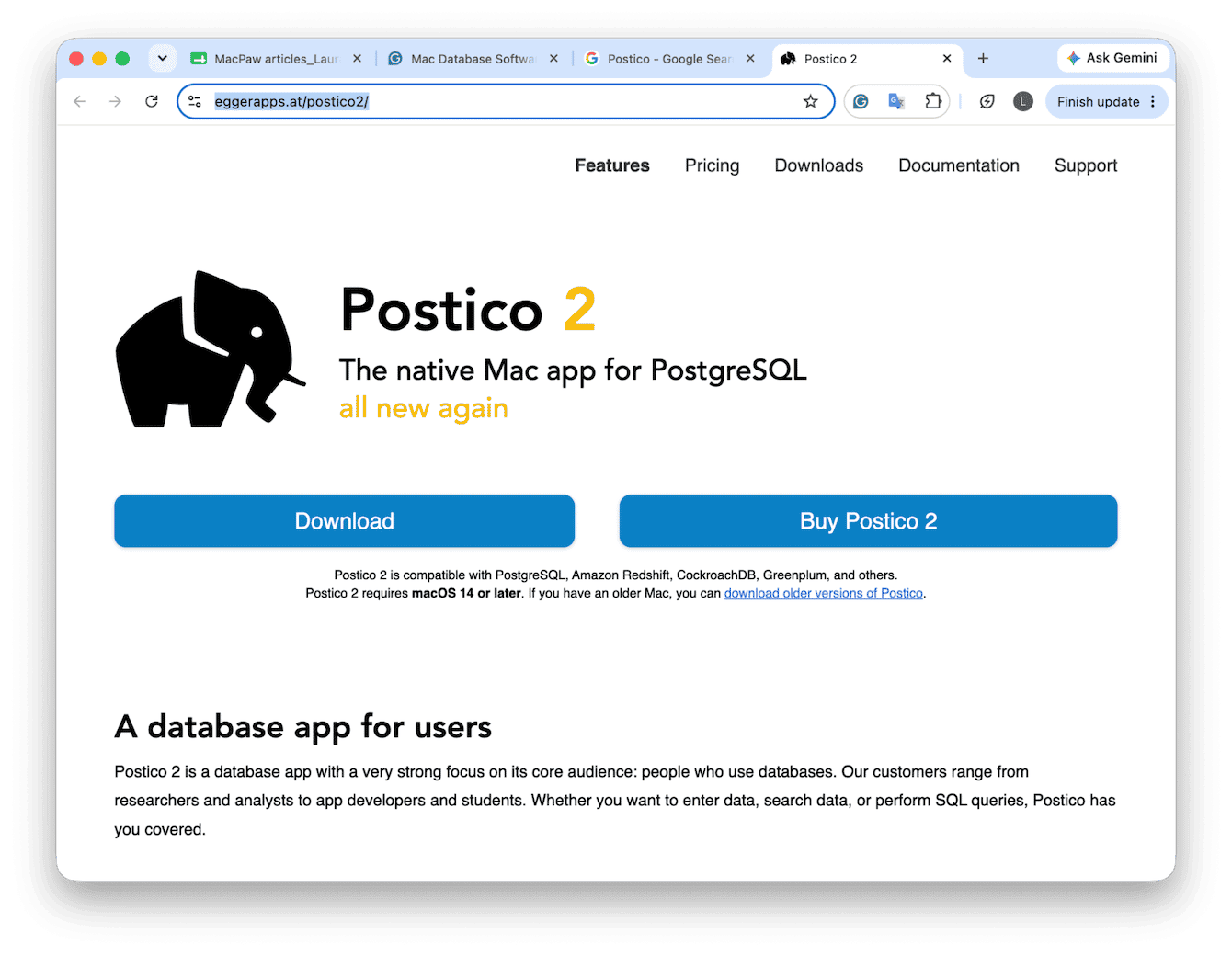Click the leaf-shaped toolbar icon beside extensions
The image size is (1232, 956).
click(987, 101)
